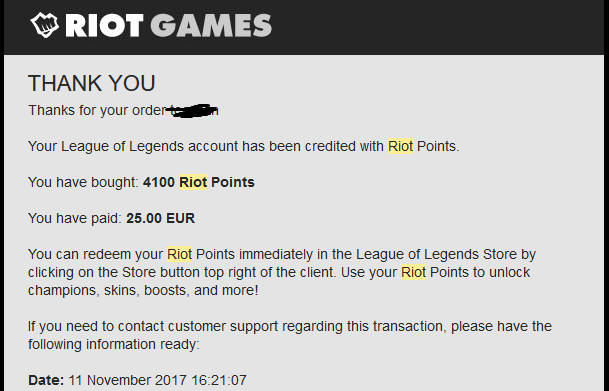Click highlighted 'Riot' in 'Use your Riot Points'
Screen dimensions: 609x391
(x=414, y=272)
